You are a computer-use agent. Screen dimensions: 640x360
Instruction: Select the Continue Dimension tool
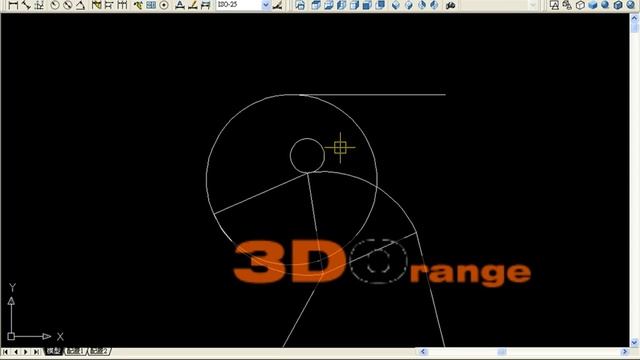click(x=122, y=5)
